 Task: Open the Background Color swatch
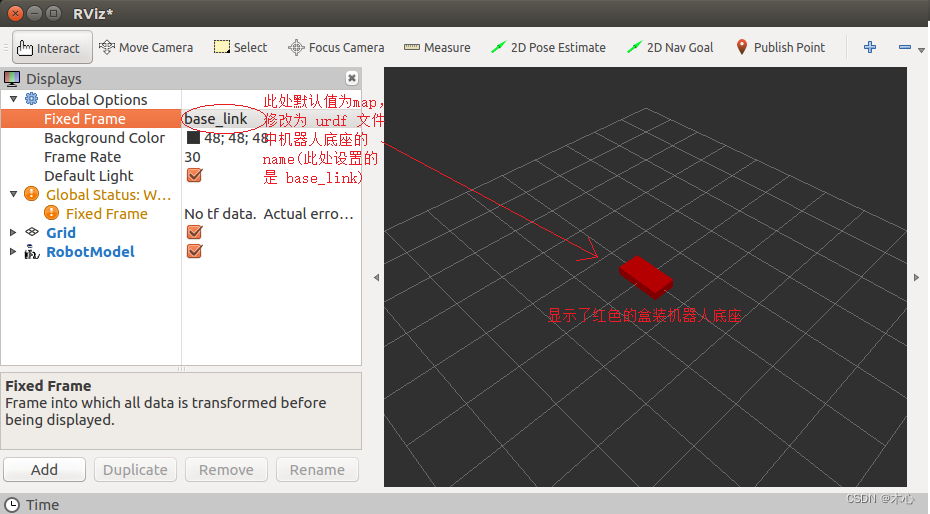click(x=193, y=138)
